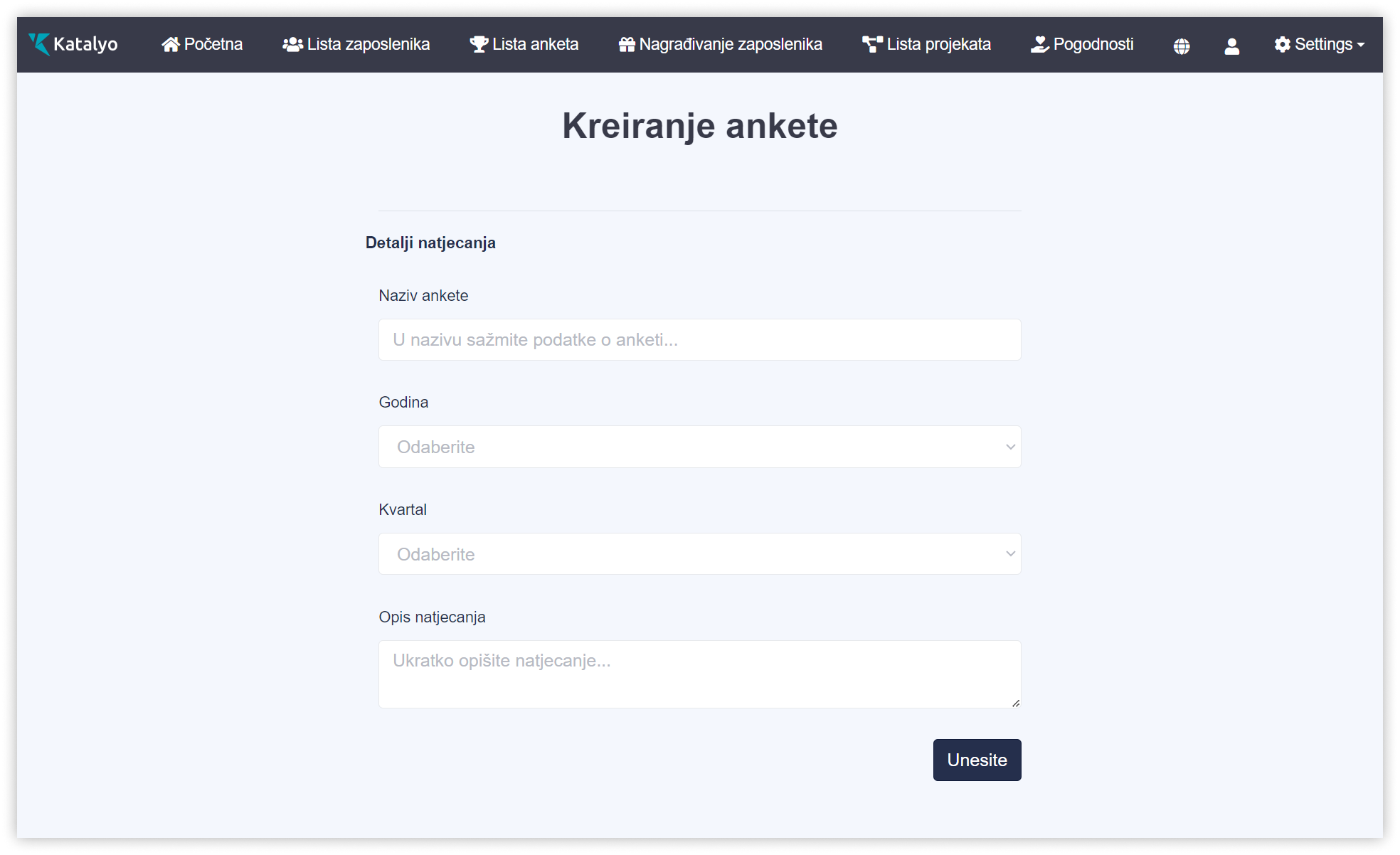
Task: Open the globe language selector
Action: click(x=1182, y=46)
